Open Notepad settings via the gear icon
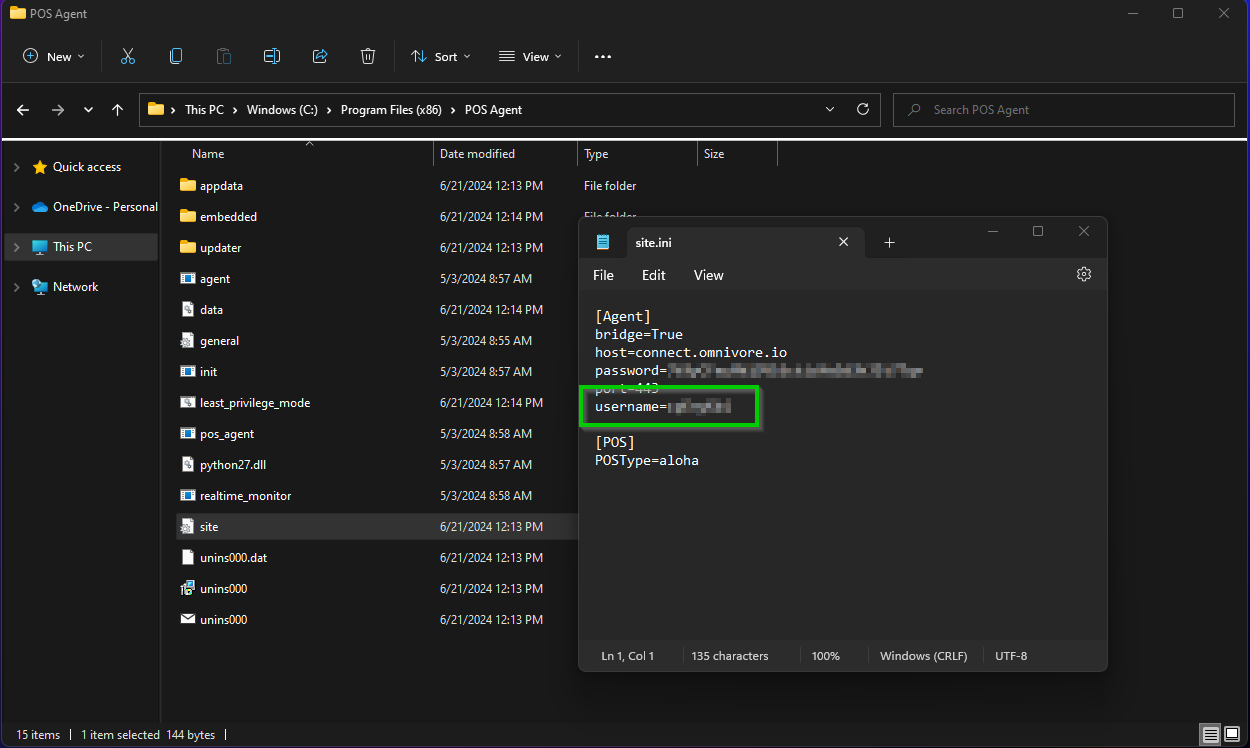 point(1083,274)
